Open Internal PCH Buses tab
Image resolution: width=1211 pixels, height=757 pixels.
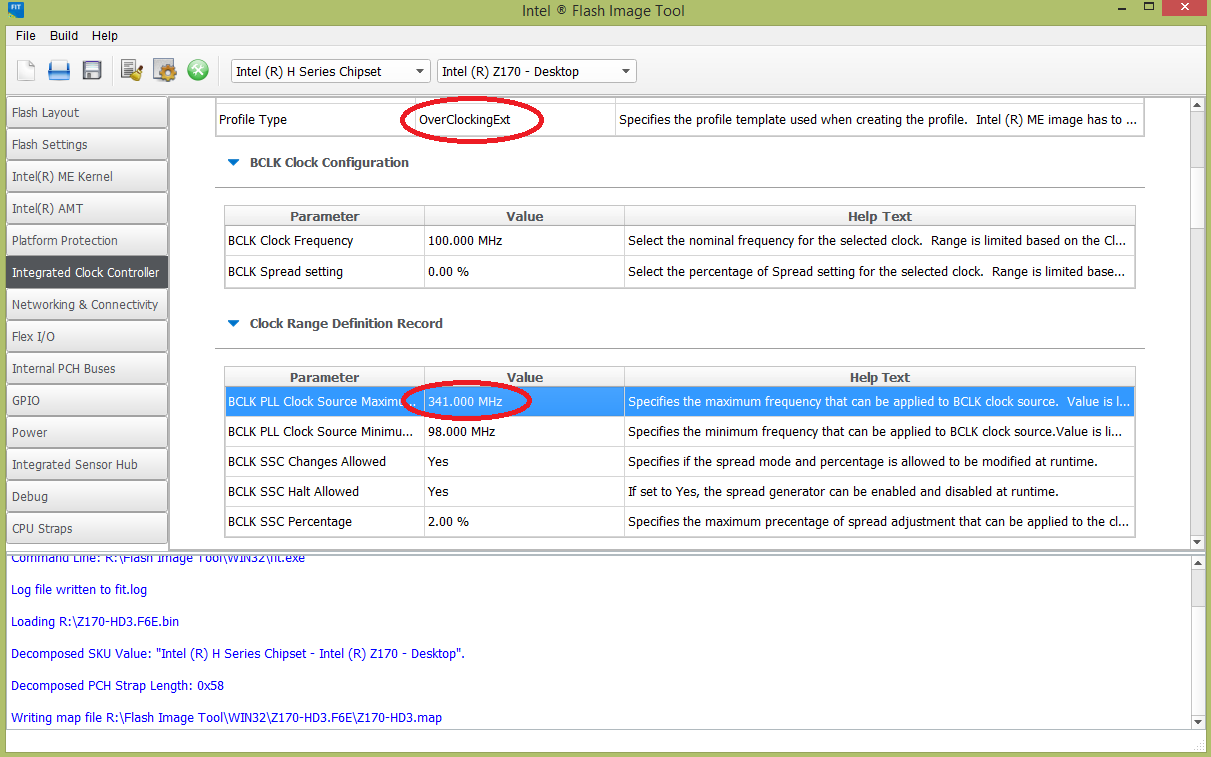[x=86, y=369]
